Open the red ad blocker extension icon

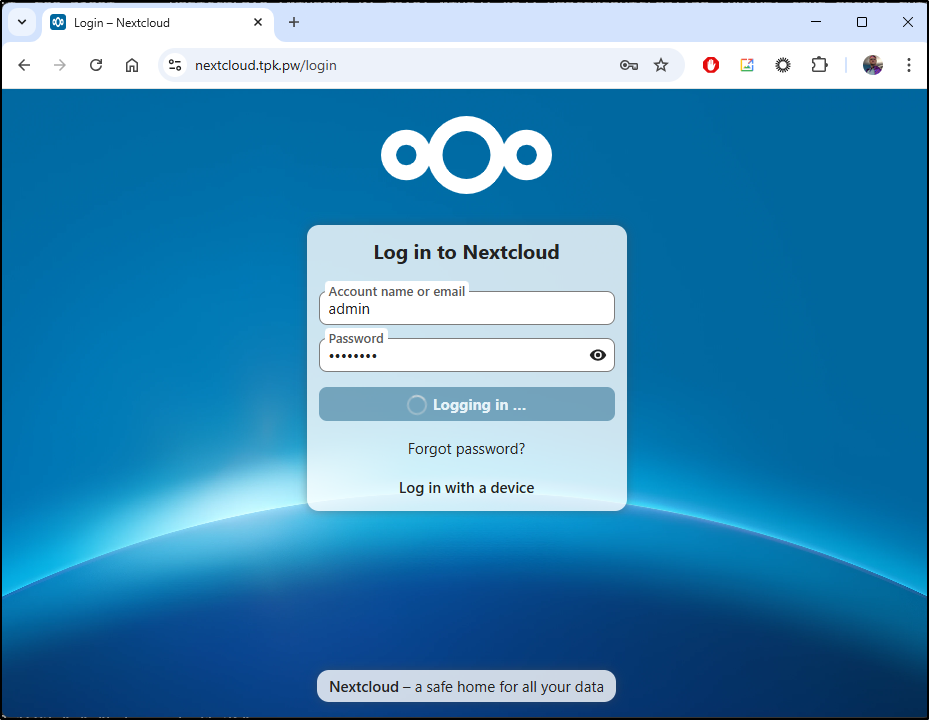pos(711,65)
